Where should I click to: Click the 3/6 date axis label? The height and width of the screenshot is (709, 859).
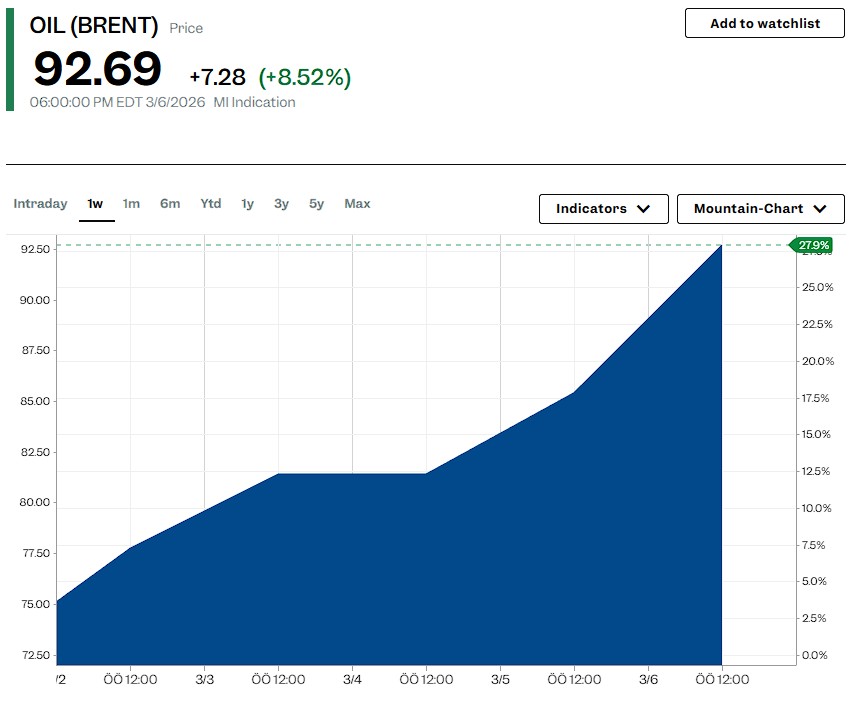click(x=648, y=679)
